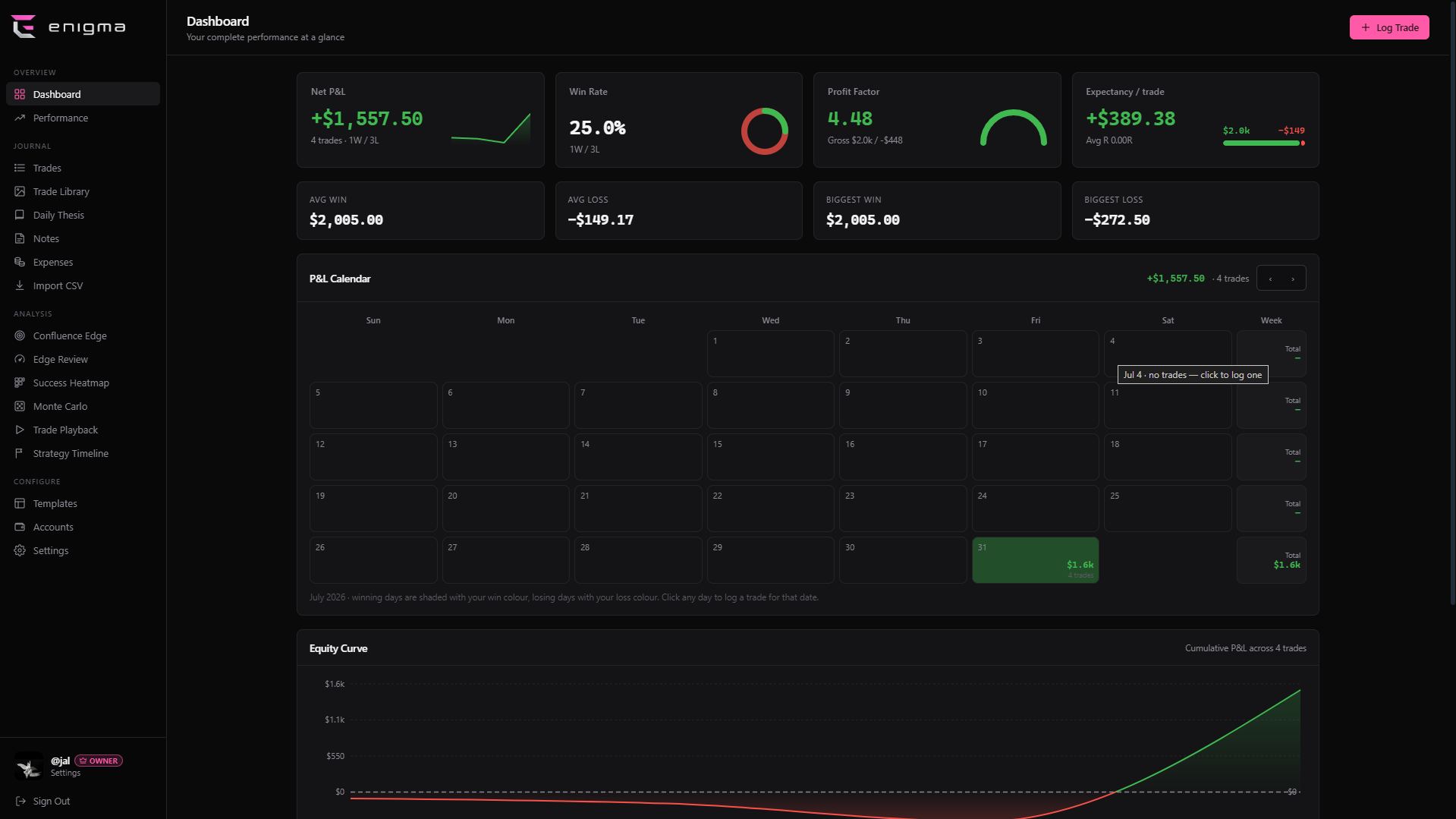Click the Dashboard grid icon in sidebar
Screen dimensions: 1456x819
[20, 94]
